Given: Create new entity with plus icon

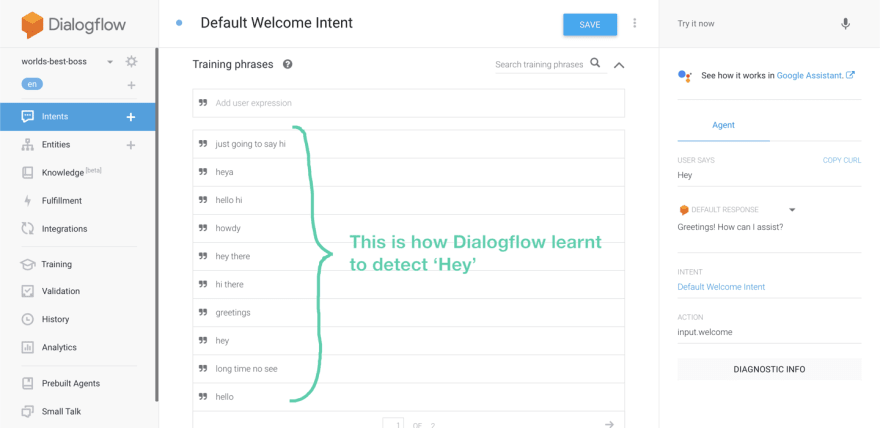Looking at the screenshot, I should tap(131, 145).
